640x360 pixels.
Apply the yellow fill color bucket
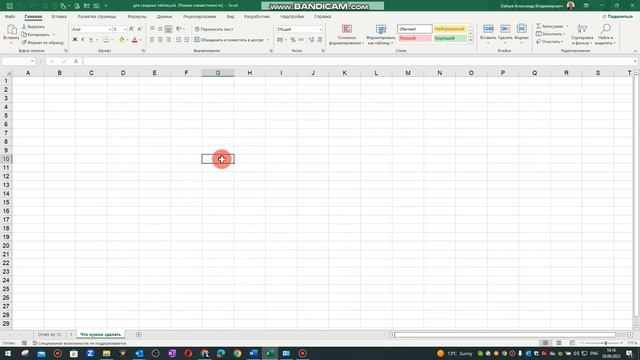click(x=122, y=40)
